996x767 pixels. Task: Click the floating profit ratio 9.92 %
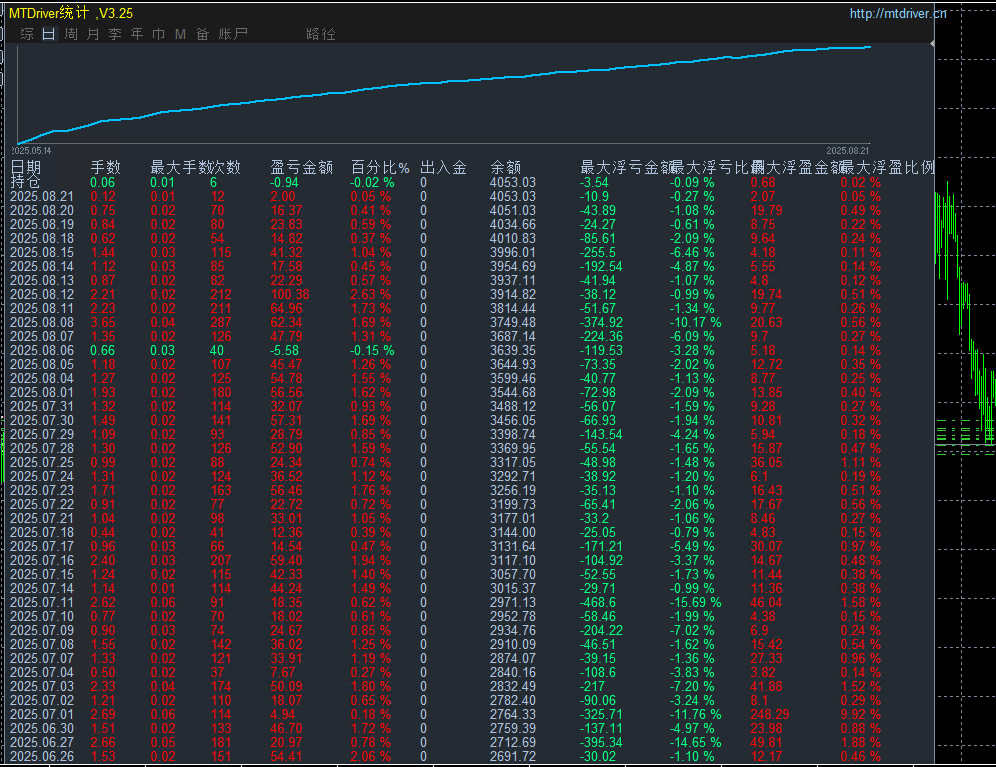pyautogui.click(x=861, y=714)
